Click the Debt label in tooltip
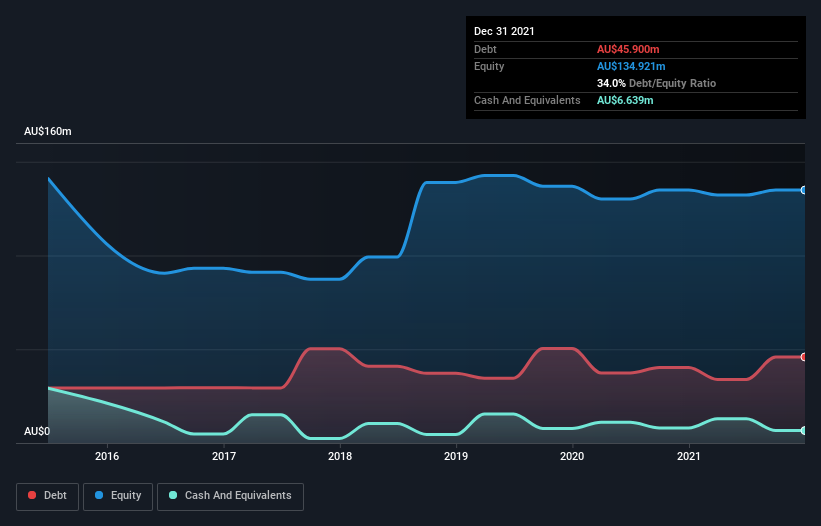The image size is (821, 526). point(485,49)
